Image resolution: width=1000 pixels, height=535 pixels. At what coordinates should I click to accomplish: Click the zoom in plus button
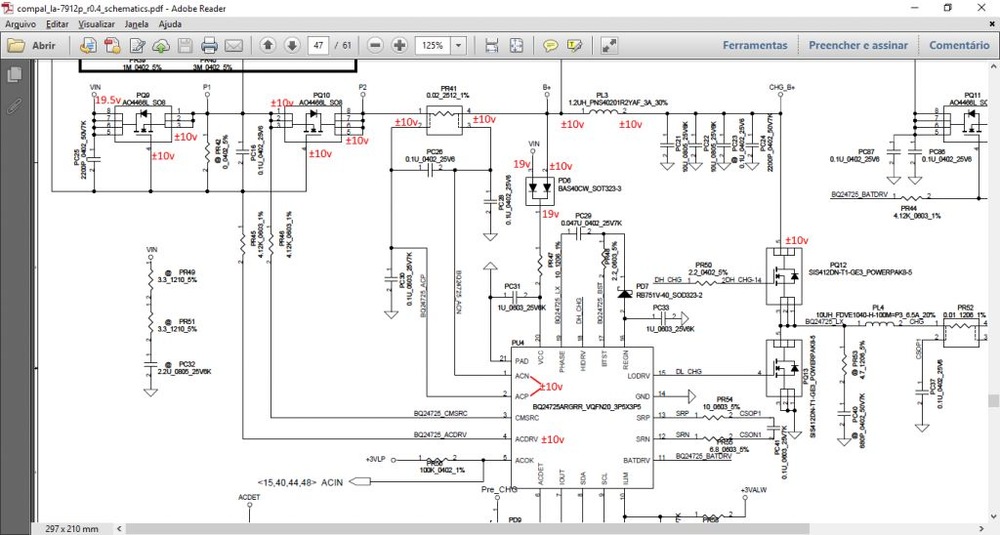pyautogui.click(x=399, y=45)
